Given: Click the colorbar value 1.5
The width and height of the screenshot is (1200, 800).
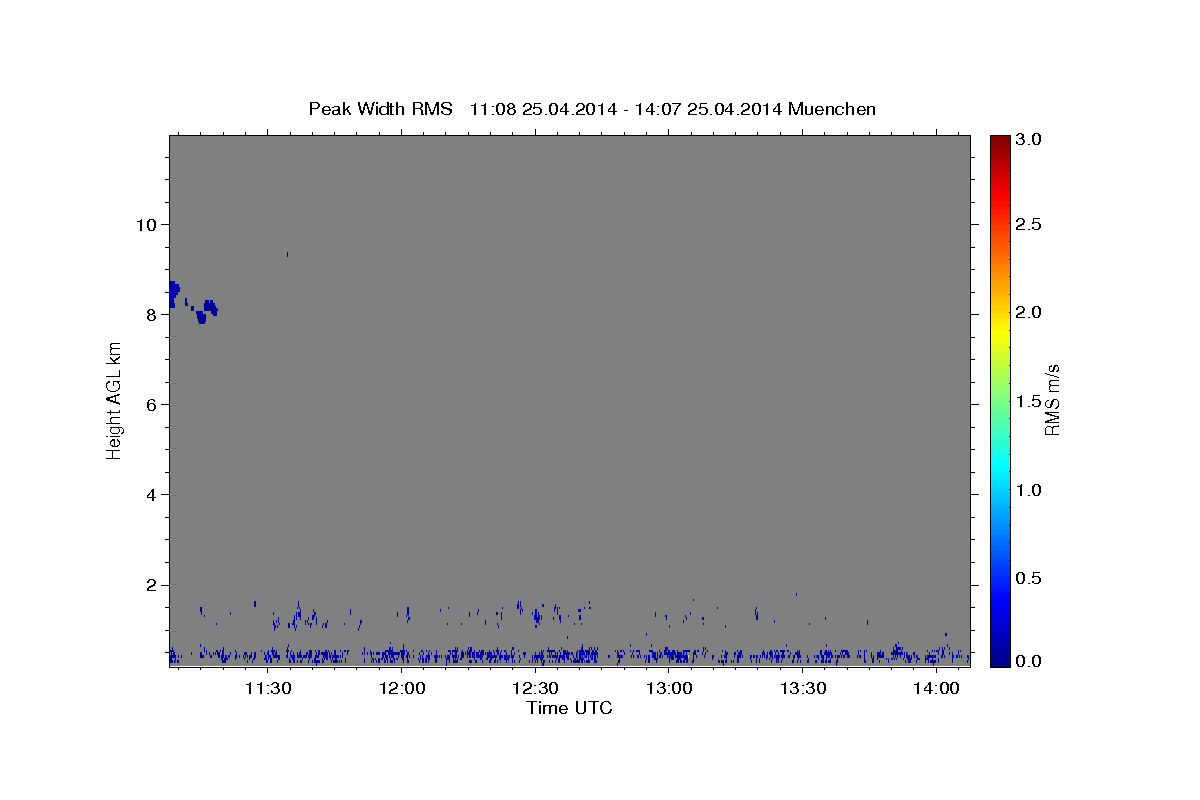Looking at the screenshot, I should pyautogui.click(x=1030, y=401).
